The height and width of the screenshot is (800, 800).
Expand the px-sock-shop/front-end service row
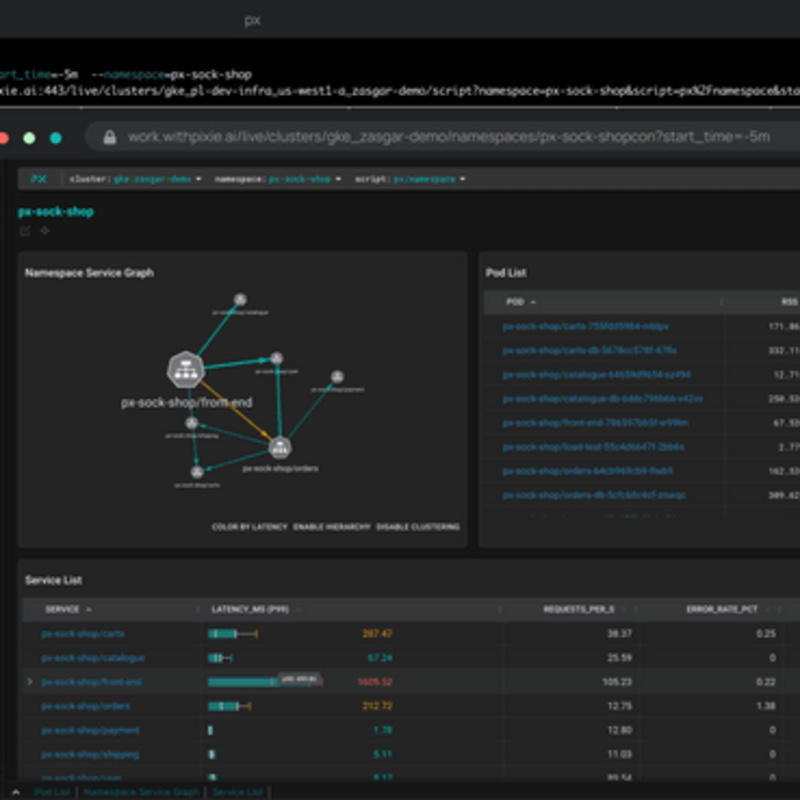[x=30, y=682]
